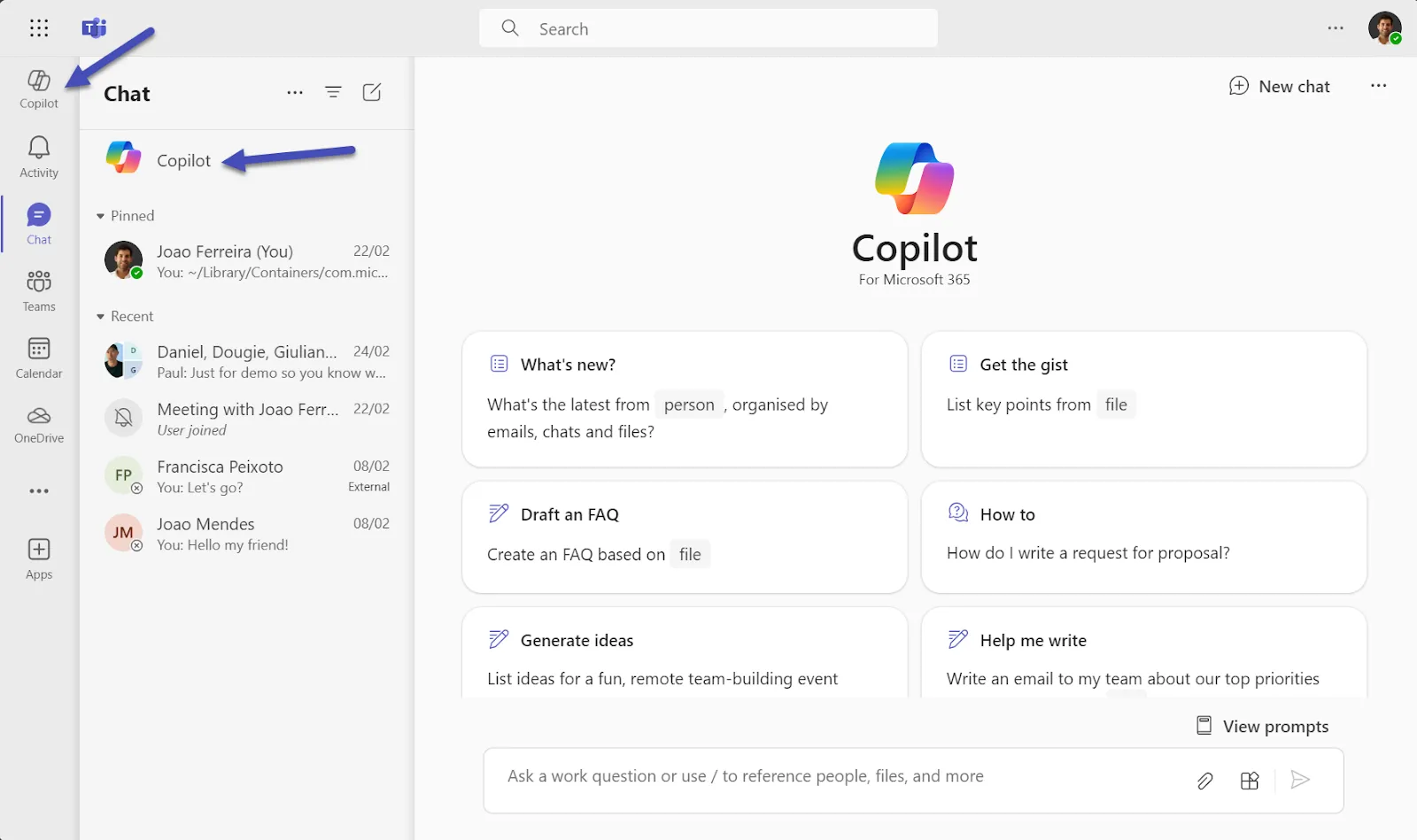Click the send arrow icon

[x=1300, y=780]
